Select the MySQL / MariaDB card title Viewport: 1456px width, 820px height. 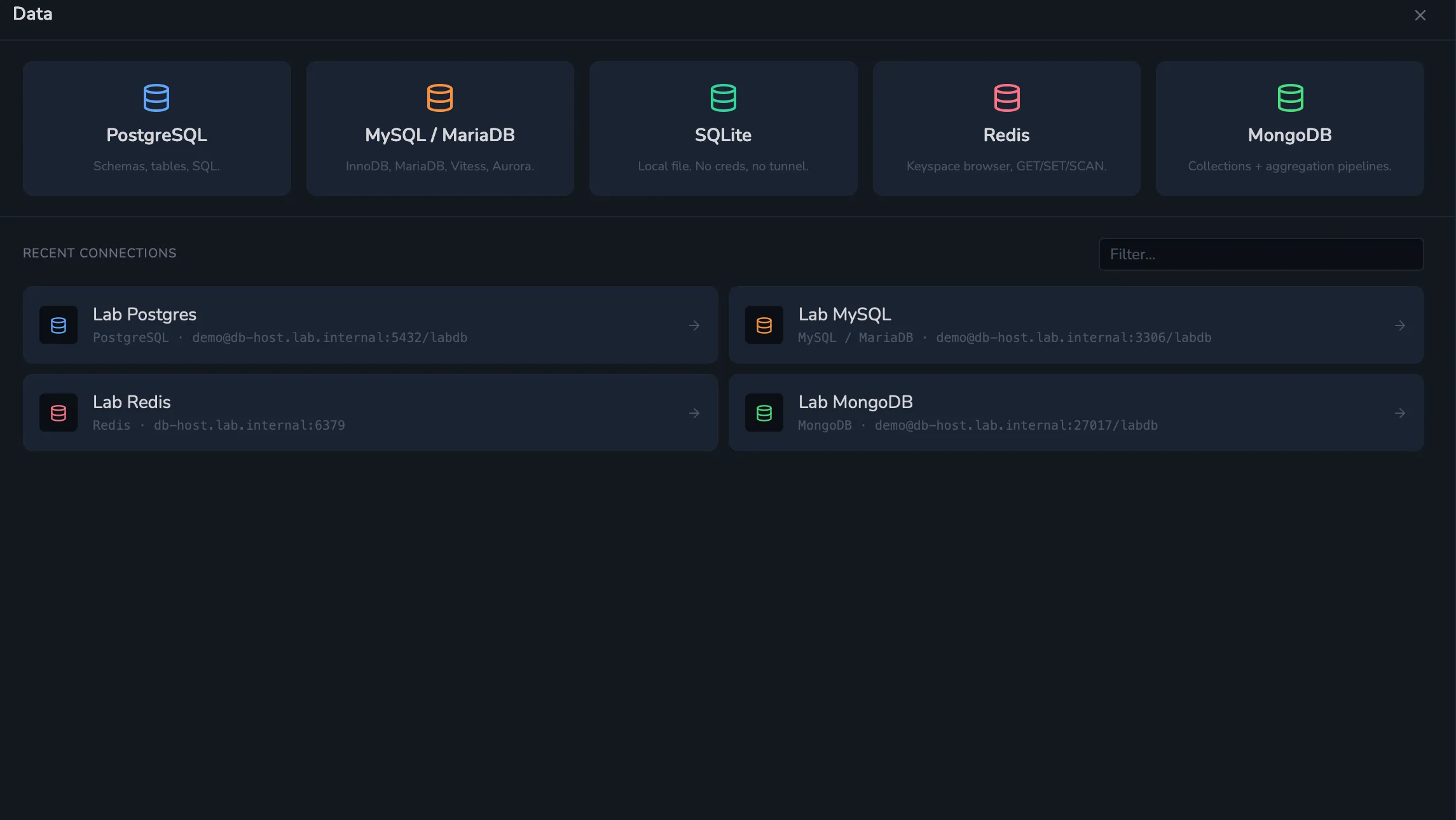tap(440, 135)
